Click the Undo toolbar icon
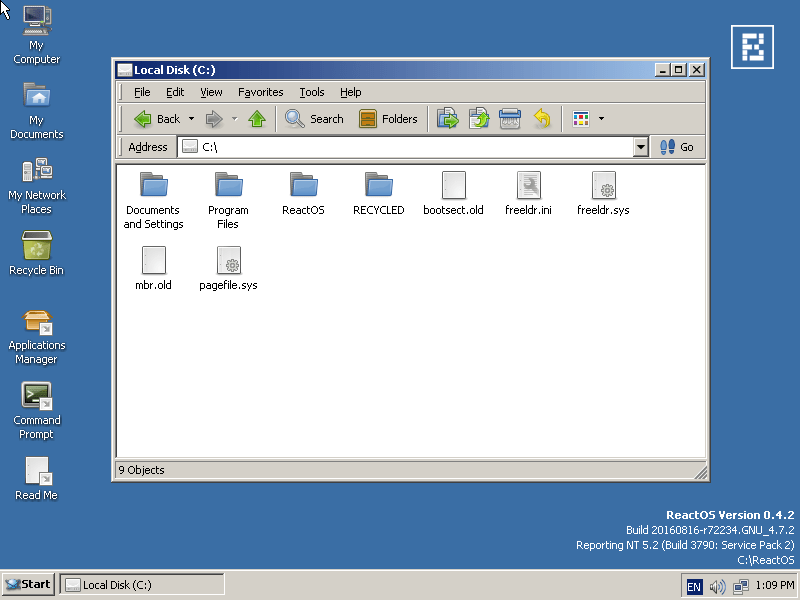This screenshot has width=800, height=600. pyautogui.click(x=541, y=118)
